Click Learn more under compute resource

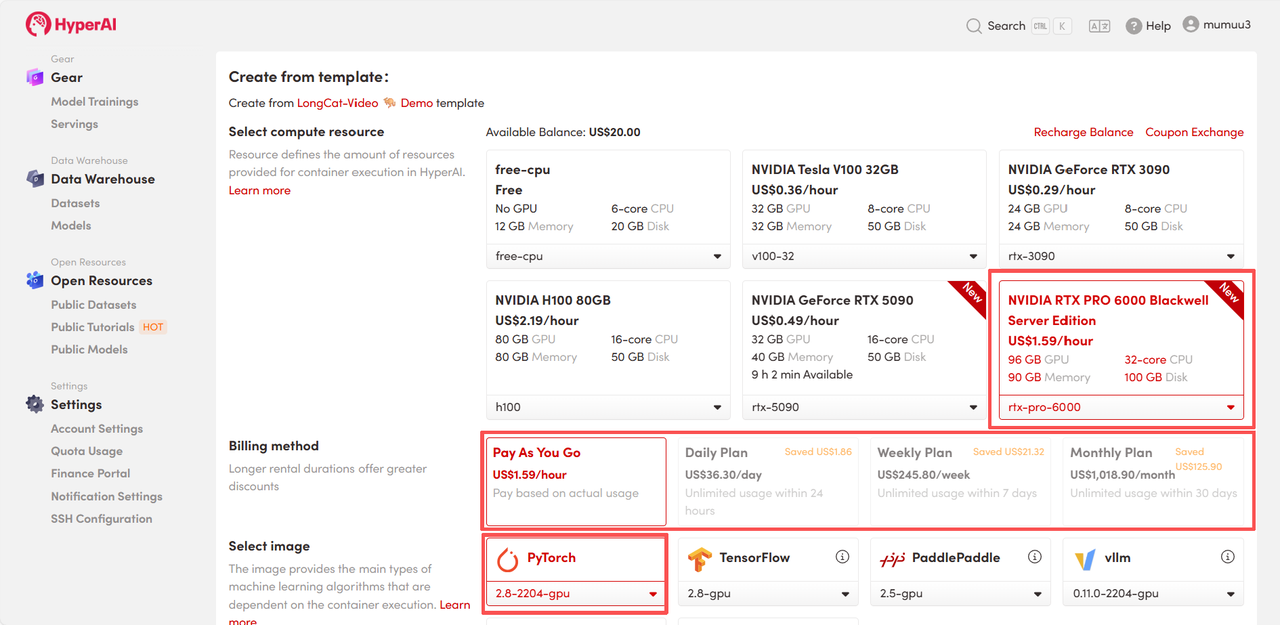(260, 190)
